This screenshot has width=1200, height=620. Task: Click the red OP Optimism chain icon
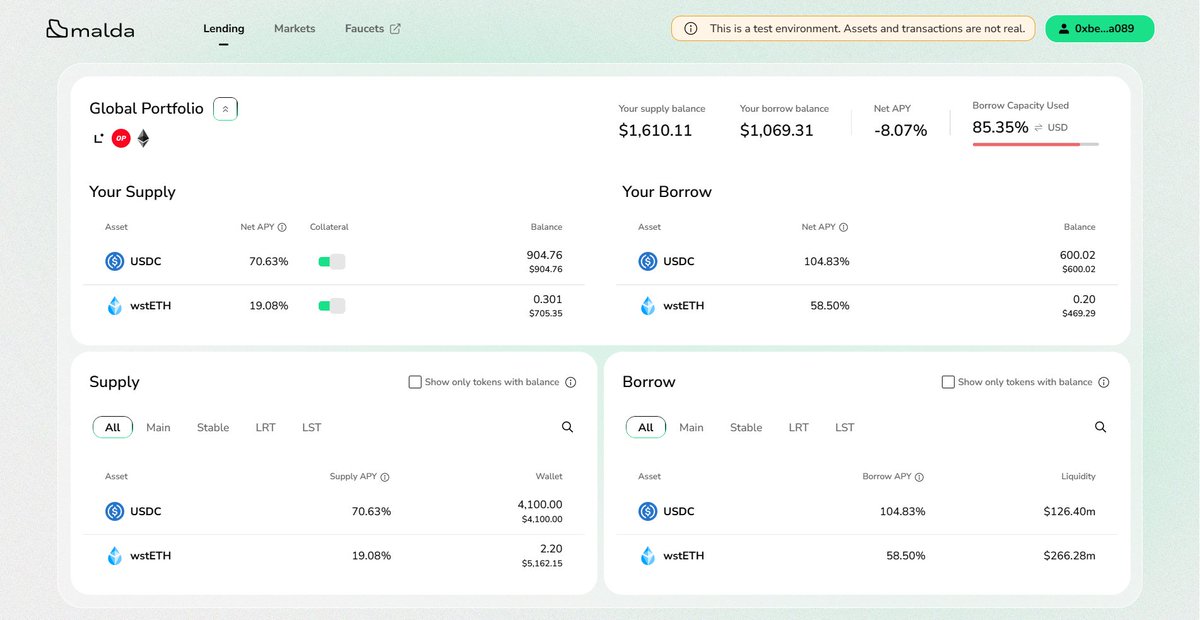[x=121, y=138]
